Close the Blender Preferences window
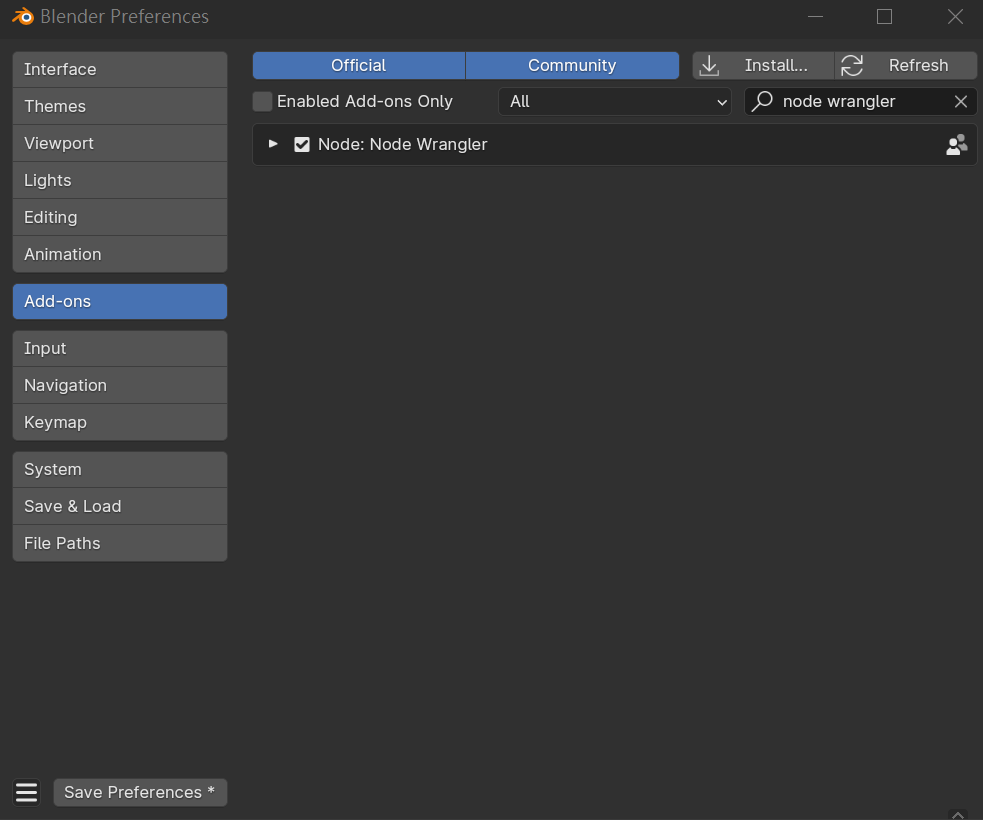The height and width of the screenshot is (820, 983). (x=955, y=16)
